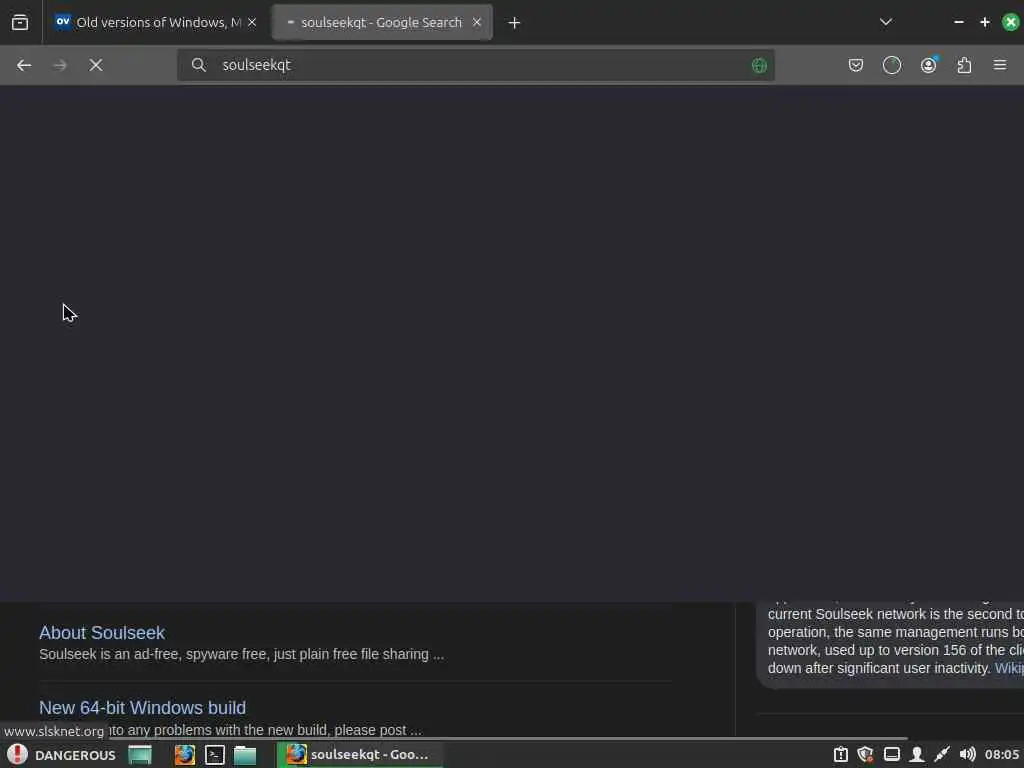1024x768 pixels.
Task: Open the recent browsing panel icon
Action: click(x=20, y=22)
